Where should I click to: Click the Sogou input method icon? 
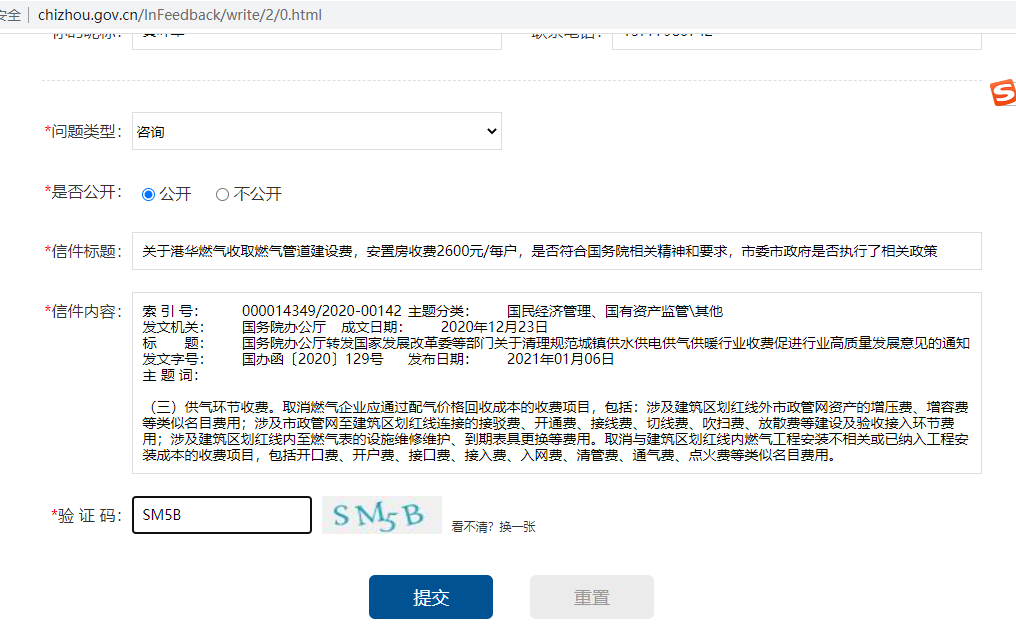click(x=1004, y=93)
